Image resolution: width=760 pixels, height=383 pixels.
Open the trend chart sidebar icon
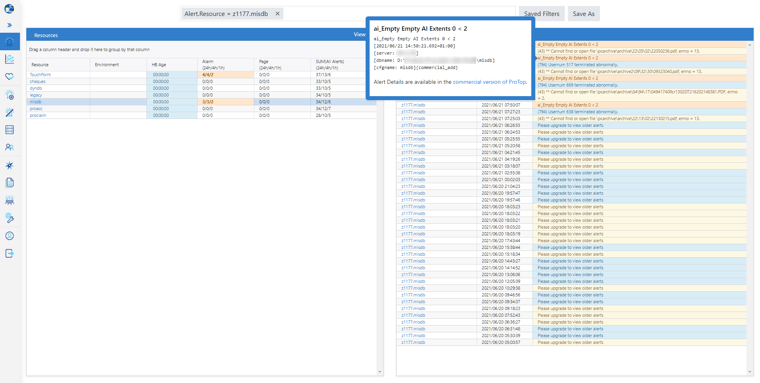(9, 59)
